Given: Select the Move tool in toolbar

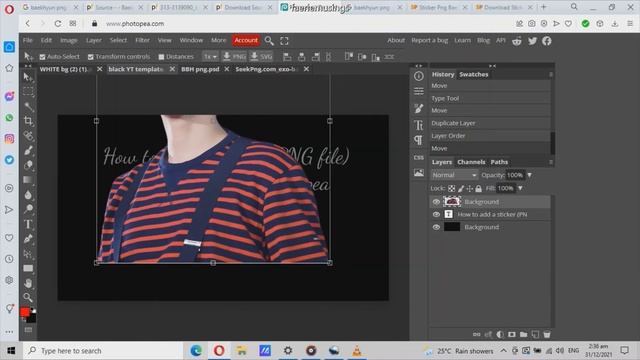Looking at the screenshot, I should click(x=28, y=77).
